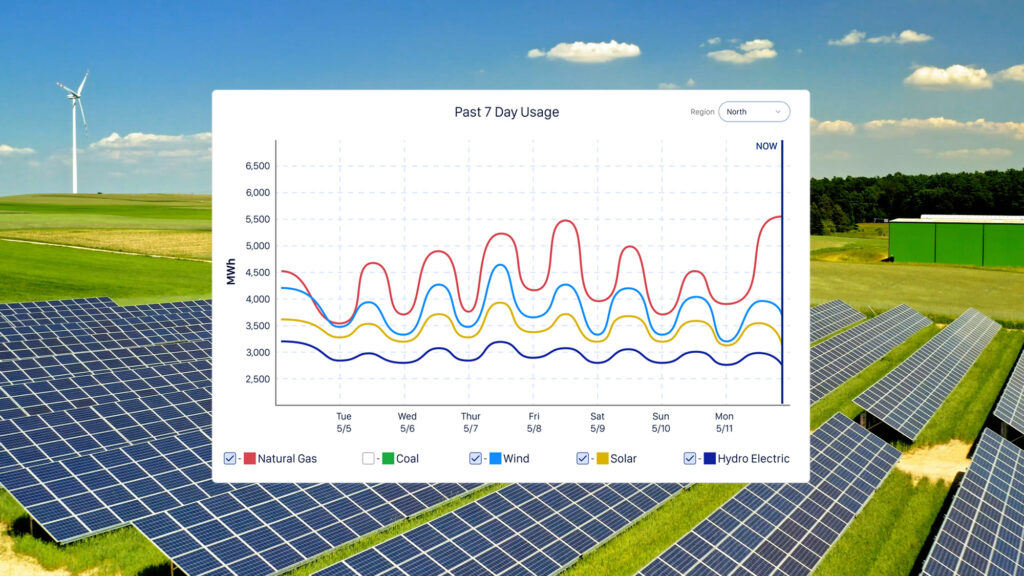
Task: Click the Mon 5/11 date label
Action: click(x=724, y=422)
